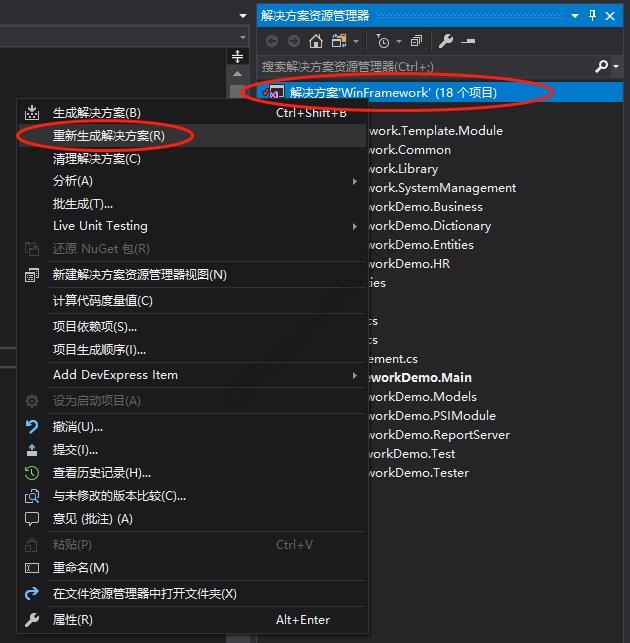Viewport: 630px width, 643px height.
Task: Click 生成解决方案(B) build option
Action: point(97,112)
